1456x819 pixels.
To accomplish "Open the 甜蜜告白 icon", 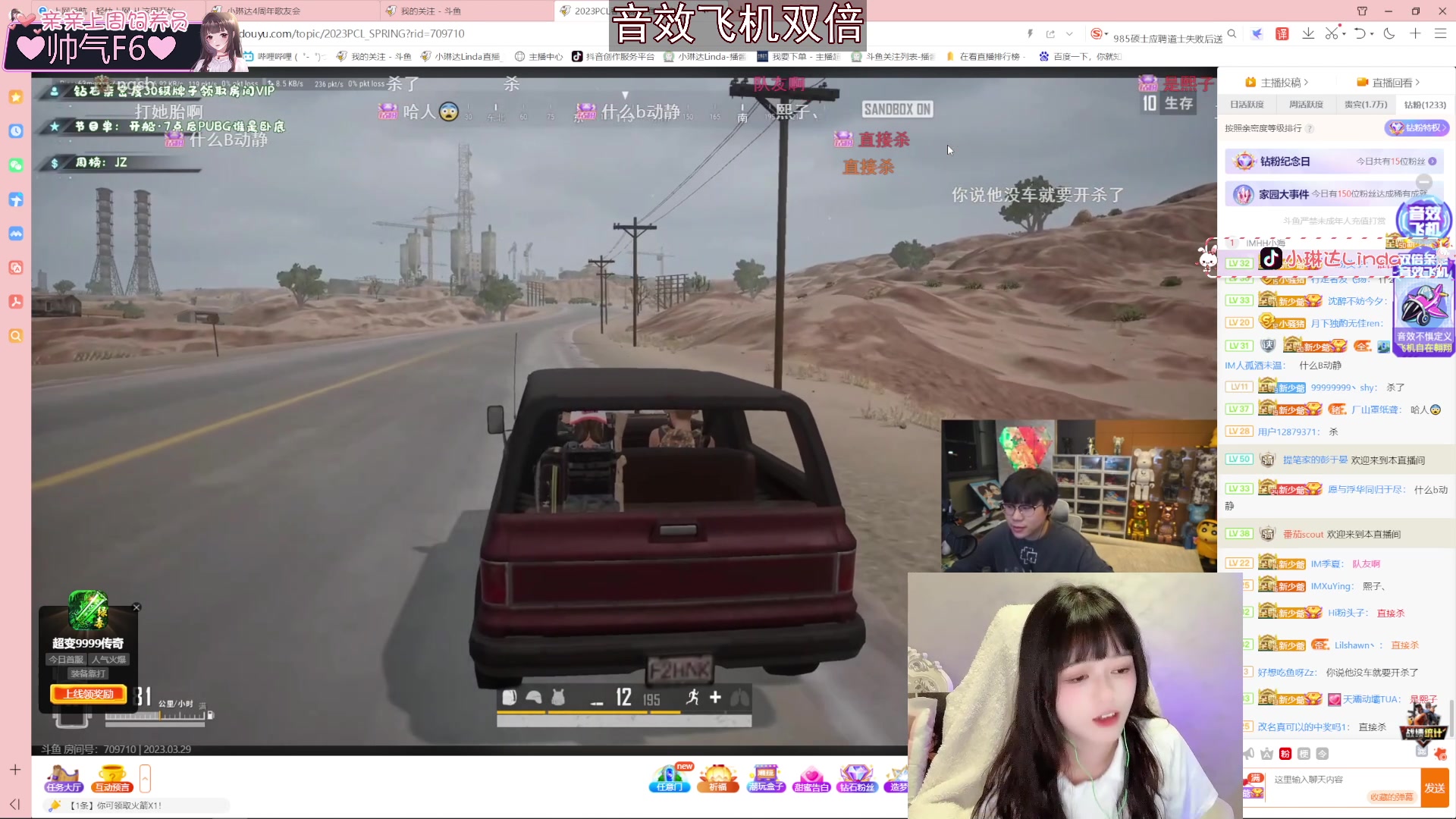I will coord(811,779).
